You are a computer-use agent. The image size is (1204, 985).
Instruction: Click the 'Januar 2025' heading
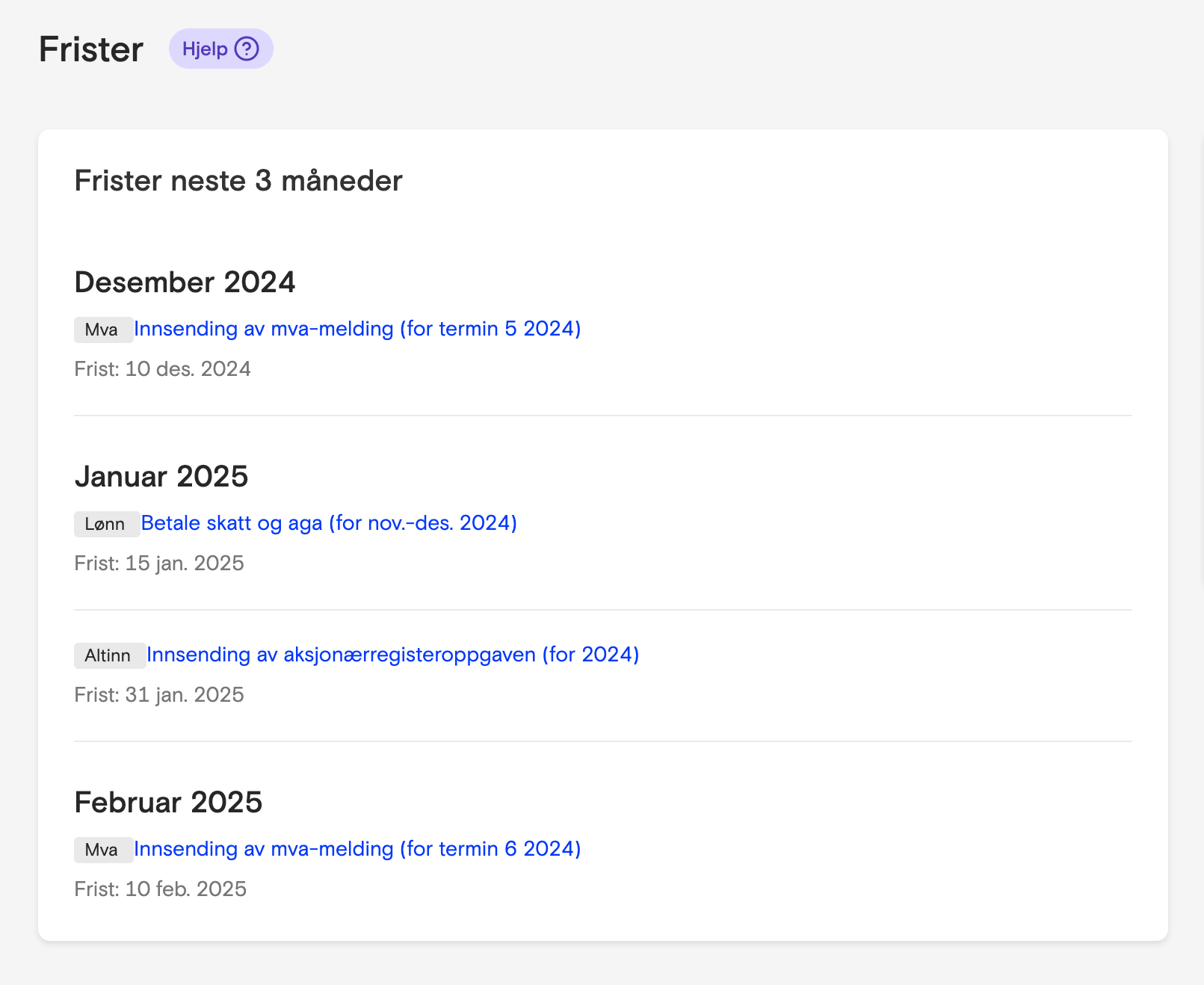click(161, 477)
